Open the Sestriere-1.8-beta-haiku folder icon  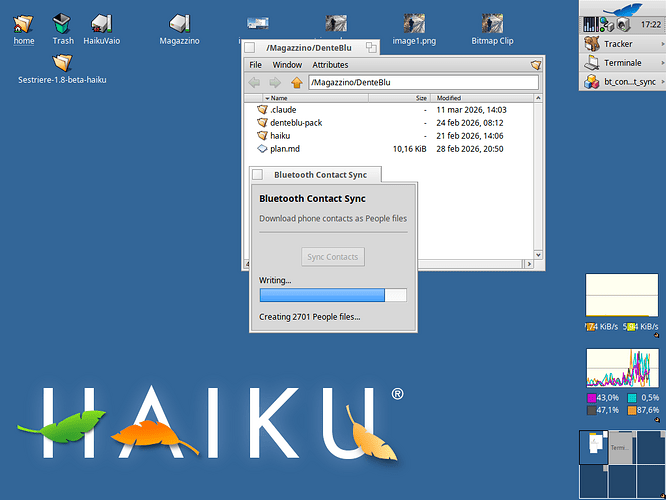[62, 62]
